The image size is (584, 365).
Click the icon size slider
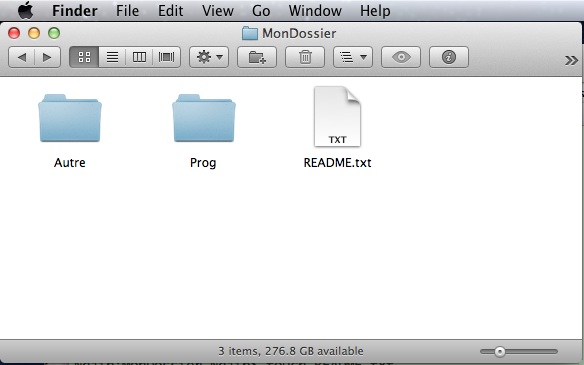[x=519, y=351]
